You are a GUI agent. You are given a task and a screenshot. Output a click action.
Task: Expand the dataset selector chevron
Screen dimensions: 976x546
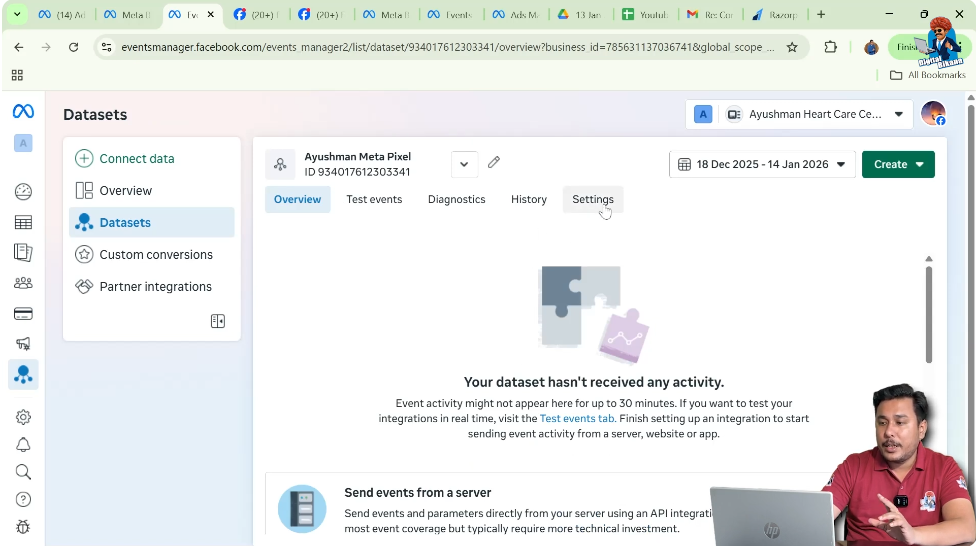click(x=464, y=164)
